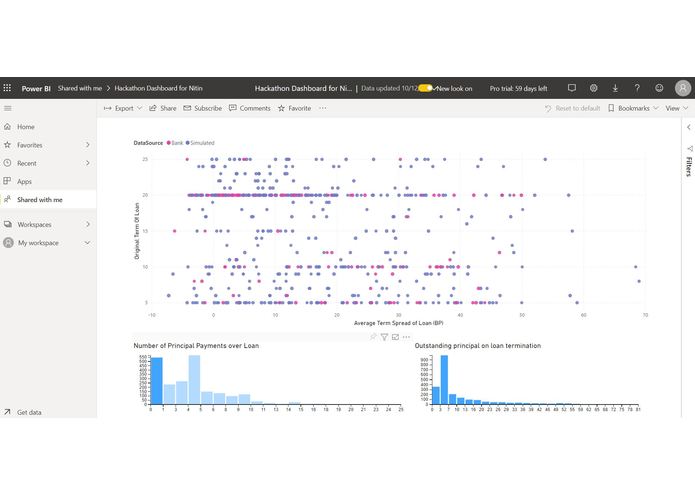Open Workspaces in sidebar
Image resolution: width=695 pixels, height=494 pixels.
(x=48, y=224)
